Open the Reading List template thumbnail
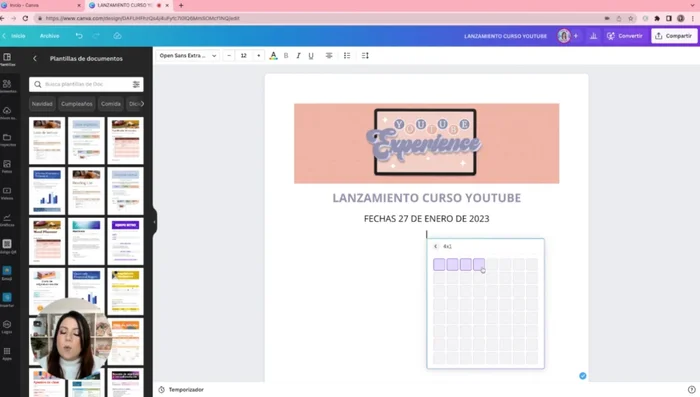Viewport: 700px width, 397px height. [86, 191]
